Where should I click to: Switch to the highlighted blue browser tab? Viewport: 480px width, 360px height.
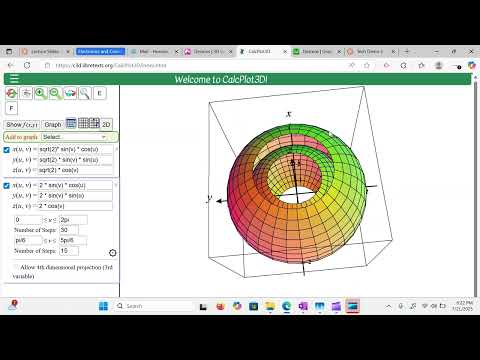[100, 52]
